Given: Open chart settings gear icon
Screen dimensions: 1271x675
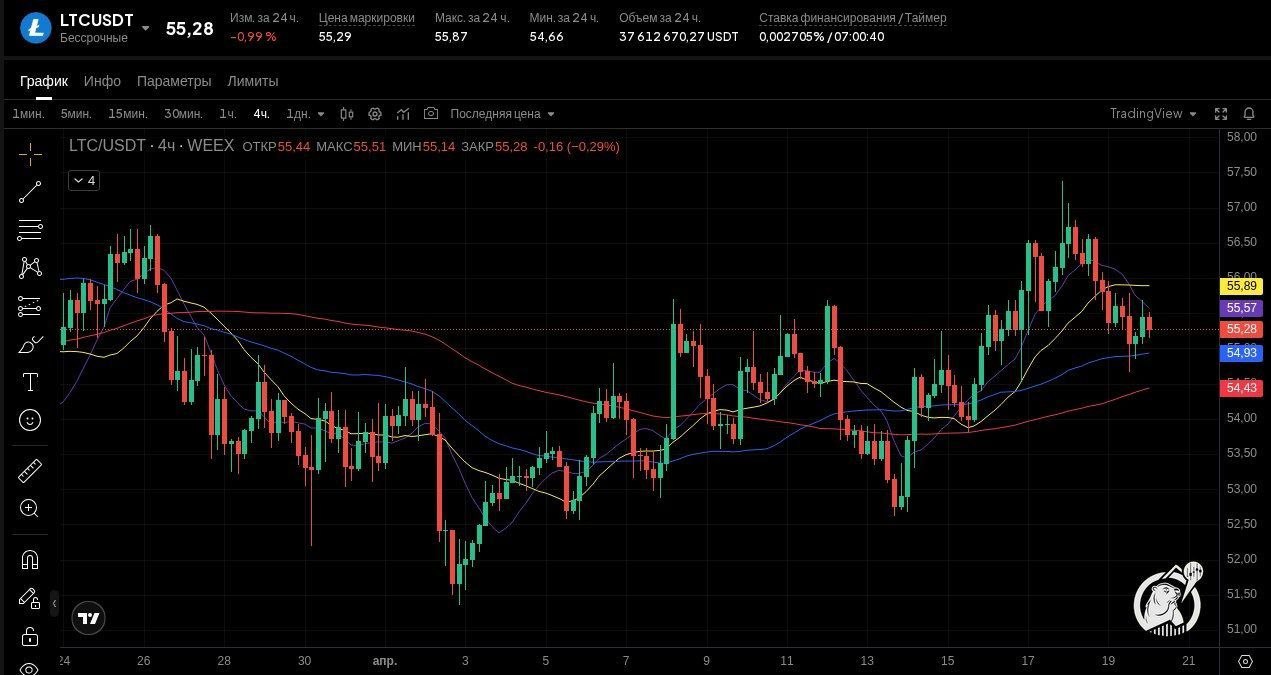Looking at the screenshot, I should point(375,114).
